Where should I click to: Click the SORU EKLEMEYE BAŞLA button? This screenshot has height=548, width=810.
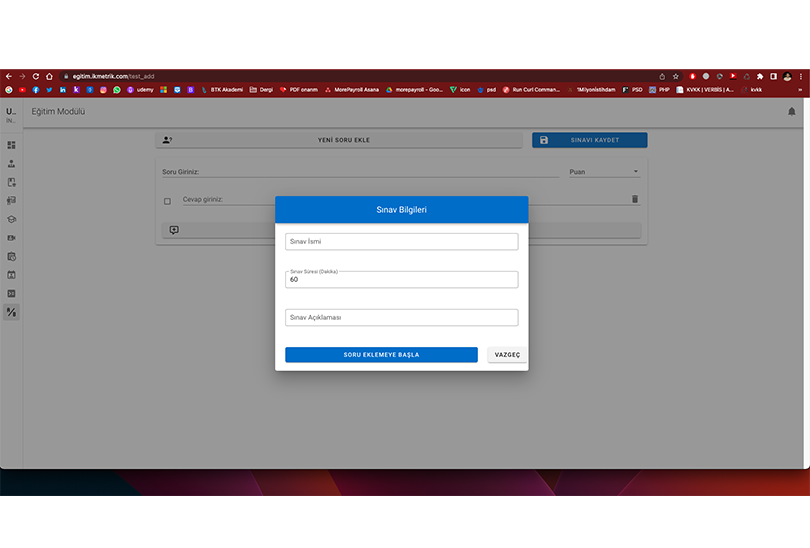click(x=381, y=355)
